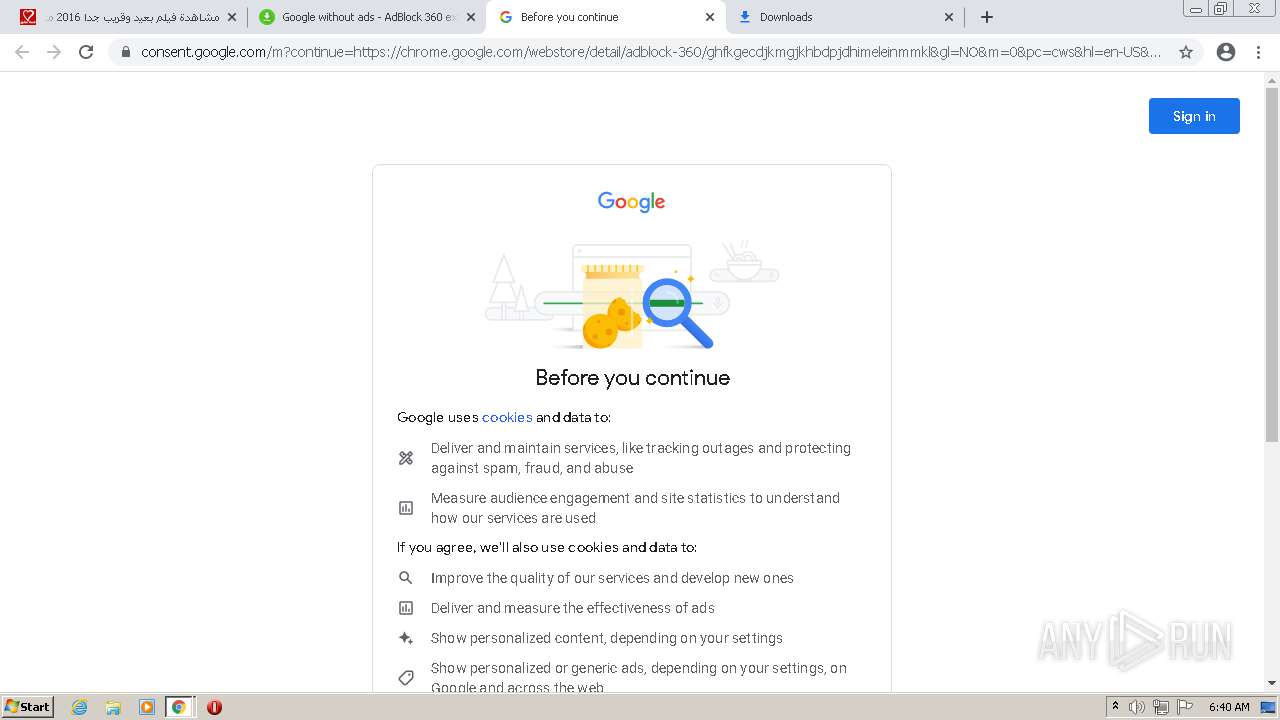Launch Internet Explorer from taskbar
This screenshot has width=1280, height=720.
coord(80,707)
